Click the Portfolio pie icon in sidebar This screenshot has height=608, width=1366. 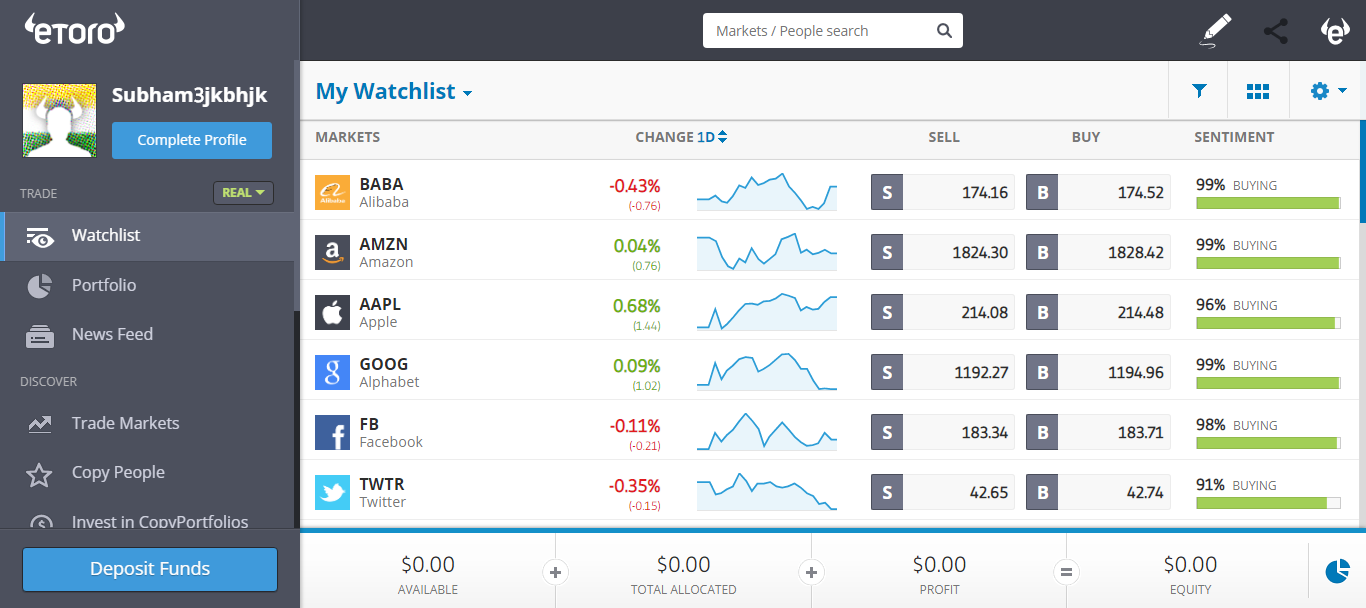click(39, 286)
